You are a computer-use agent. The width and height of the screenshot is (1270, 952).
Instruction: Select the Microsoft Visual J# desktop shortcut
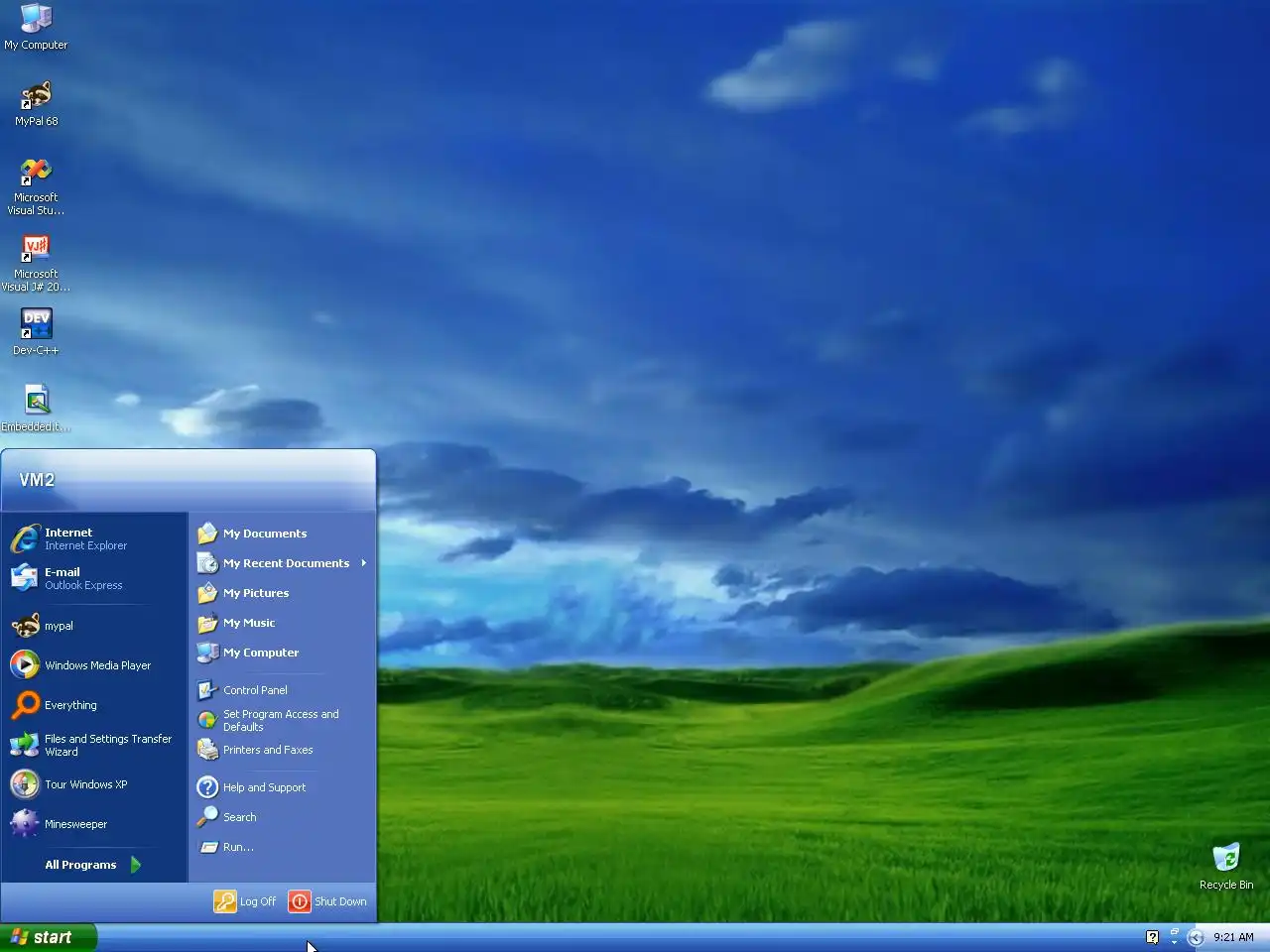tap(36, 263)
